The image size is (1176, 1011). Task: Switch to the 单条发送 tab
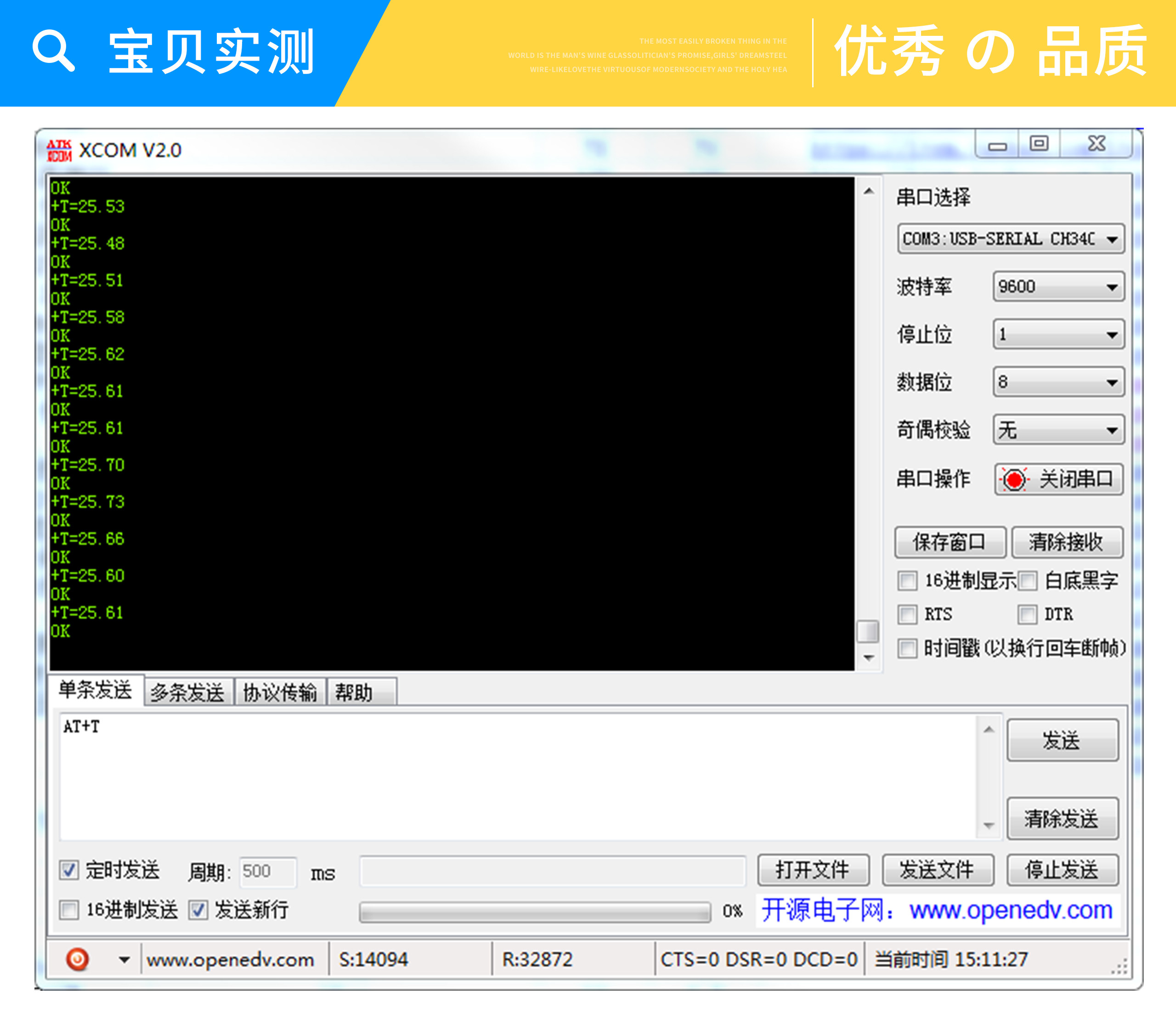pos(96,690)
